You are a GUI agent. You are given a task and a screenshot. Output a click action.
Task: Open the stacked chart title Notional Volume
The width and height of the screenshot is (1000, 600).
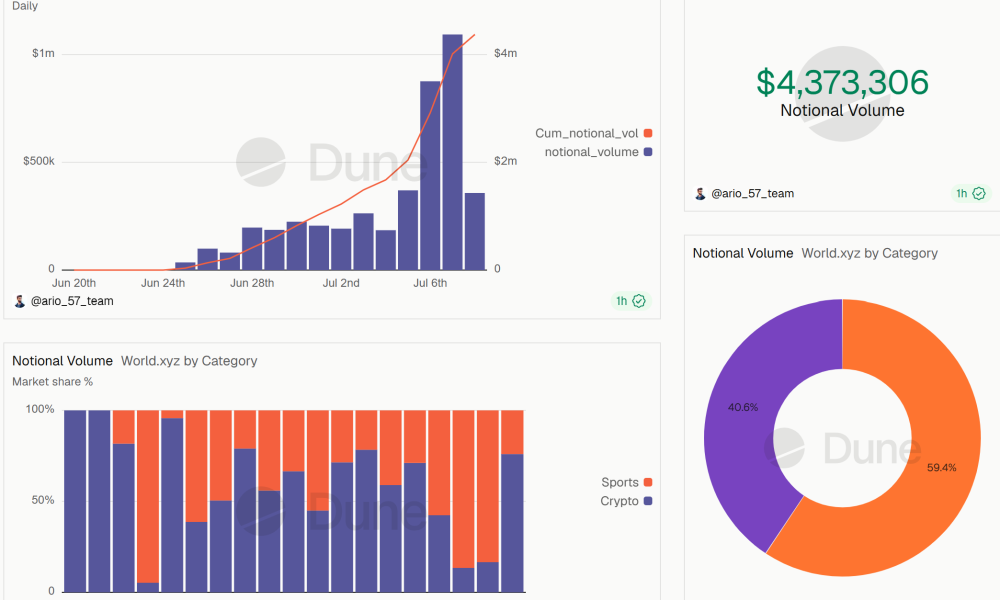click(x=62, y=361)
